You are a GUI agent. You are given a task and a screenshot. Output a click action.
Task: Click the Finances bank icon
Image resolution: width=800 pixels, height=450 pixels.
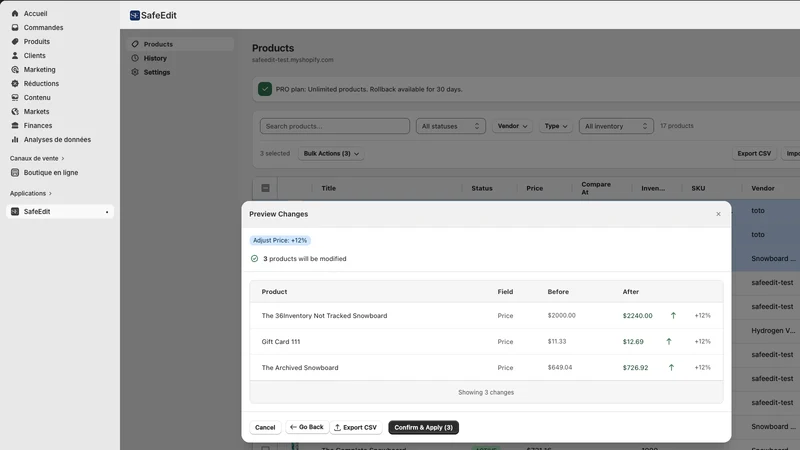point(15,126)
